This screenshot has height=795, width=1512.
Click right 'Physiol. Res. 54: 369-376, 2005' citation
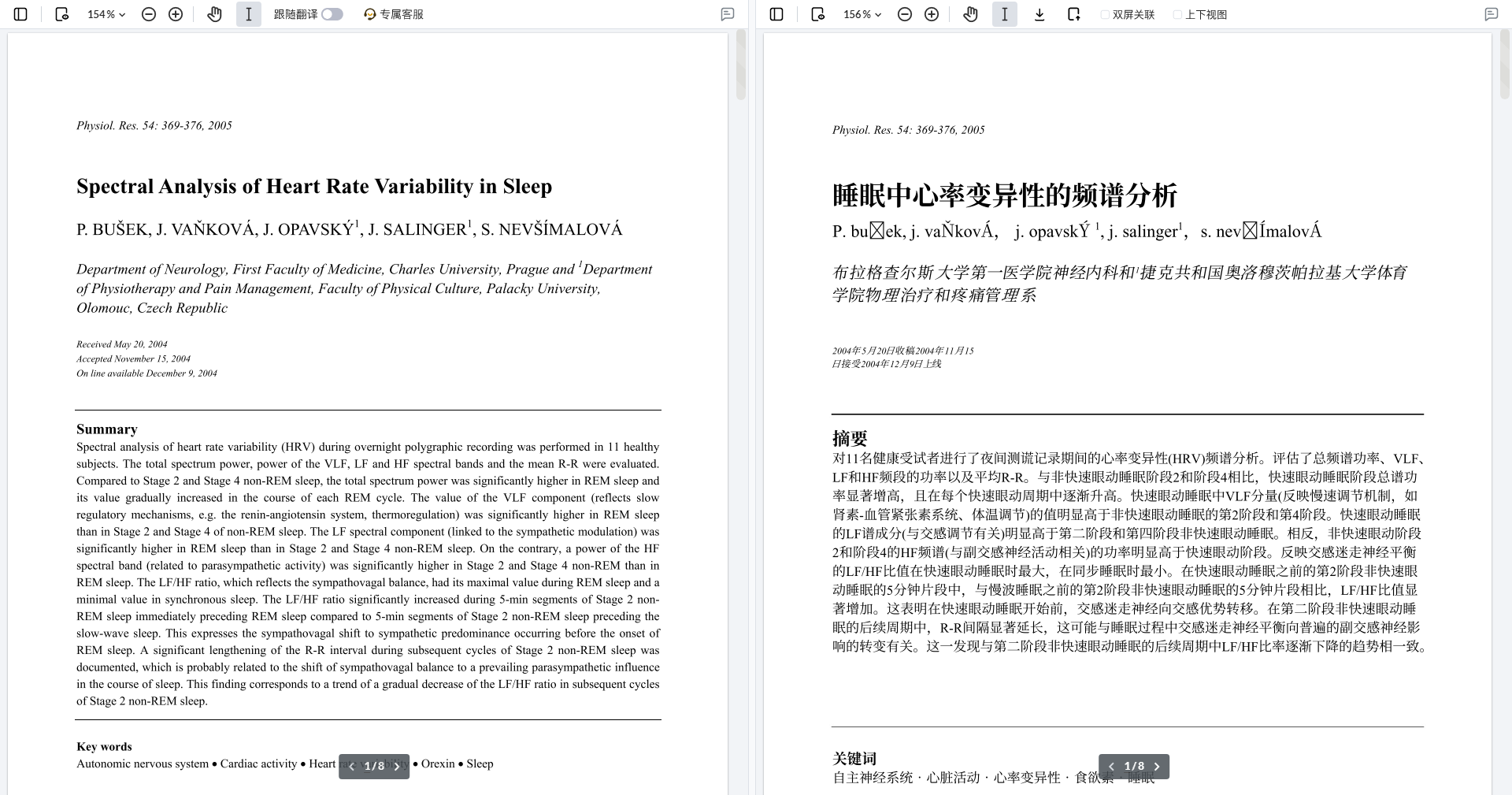pos(908,130)
